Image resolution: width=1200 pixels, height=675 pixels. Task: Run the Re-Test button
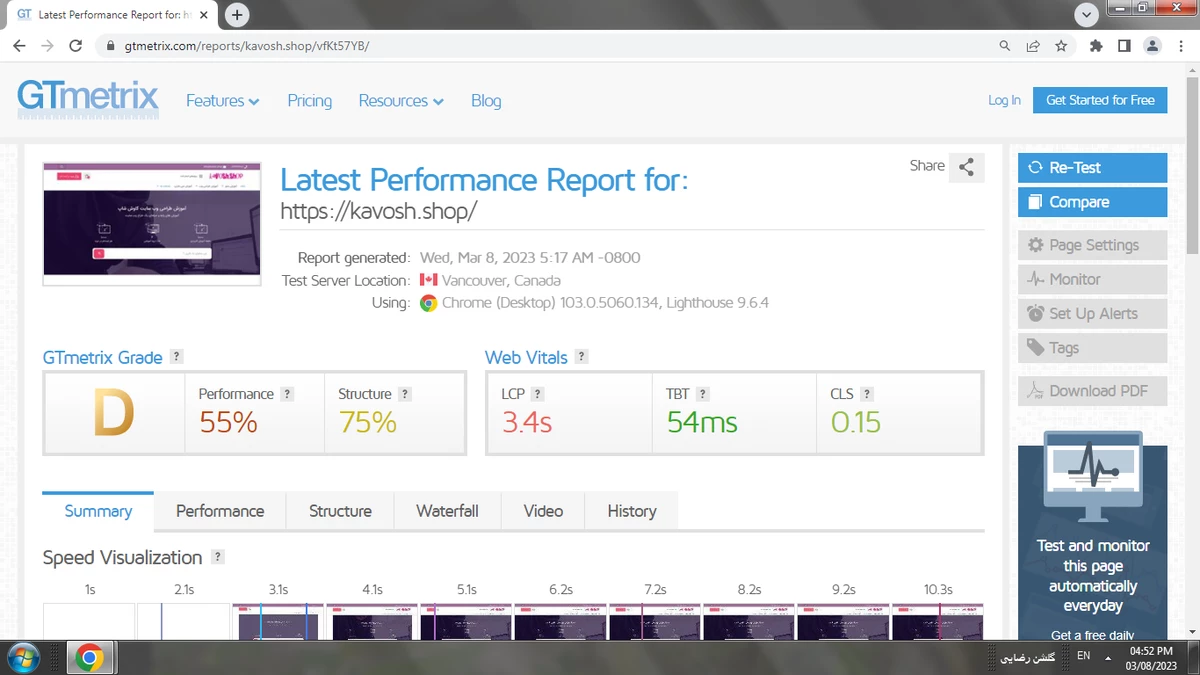pyautogui.click(x=1092, y=168)
